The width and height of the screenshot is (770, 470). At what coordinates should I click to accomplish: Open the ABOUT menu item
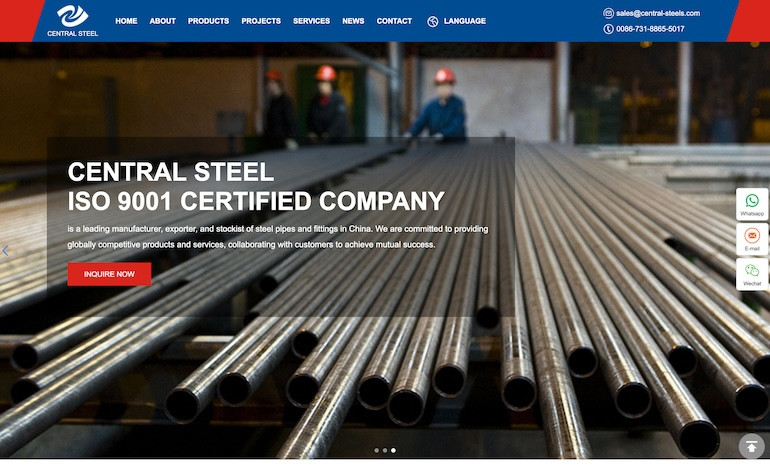163,21
